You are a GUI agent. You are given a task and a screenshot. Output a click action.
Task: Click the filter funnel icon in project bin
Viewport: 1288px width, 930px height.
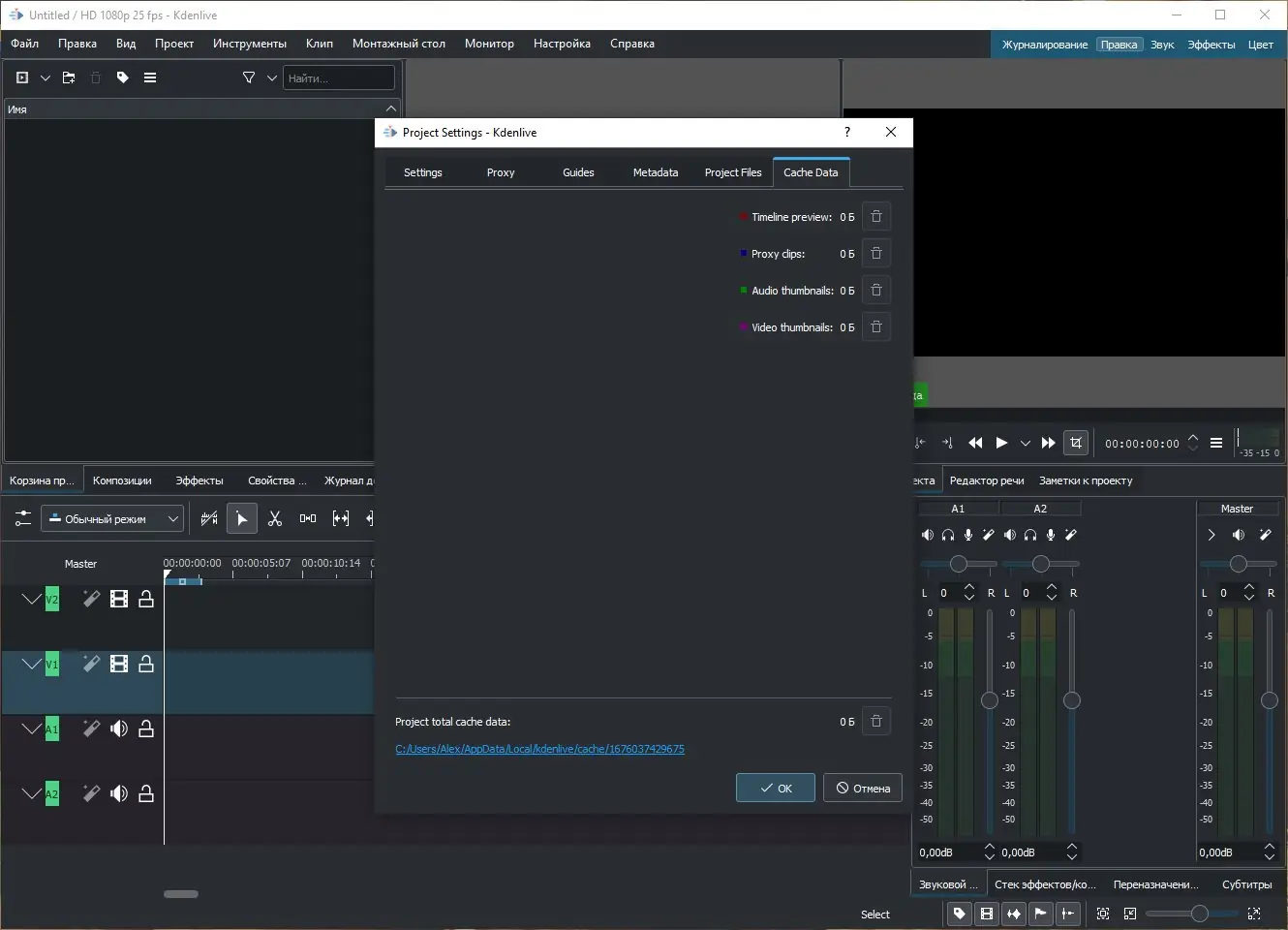click(x=249, y=77)
